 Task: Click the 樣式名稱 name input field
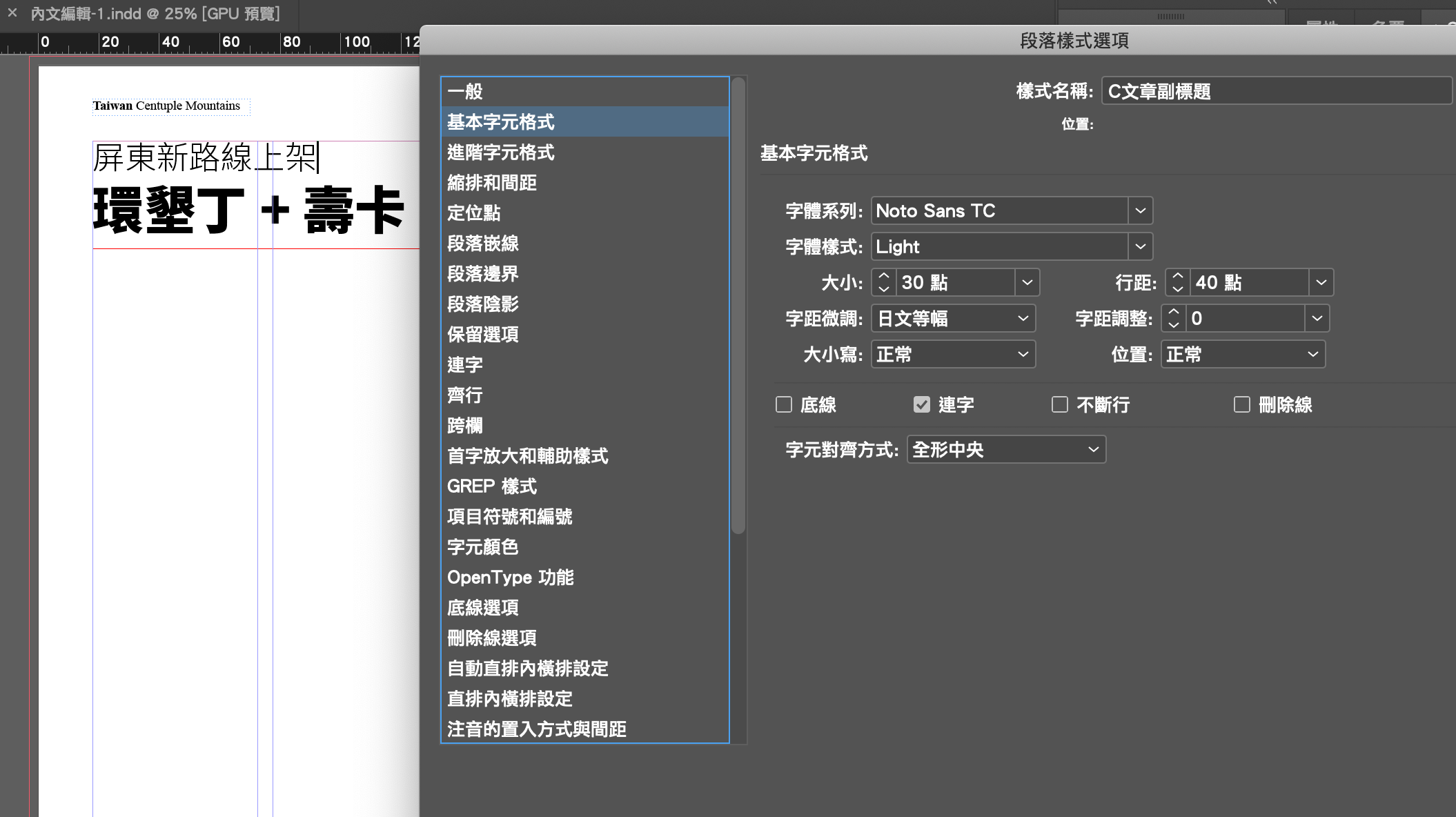click(1277, 91)
